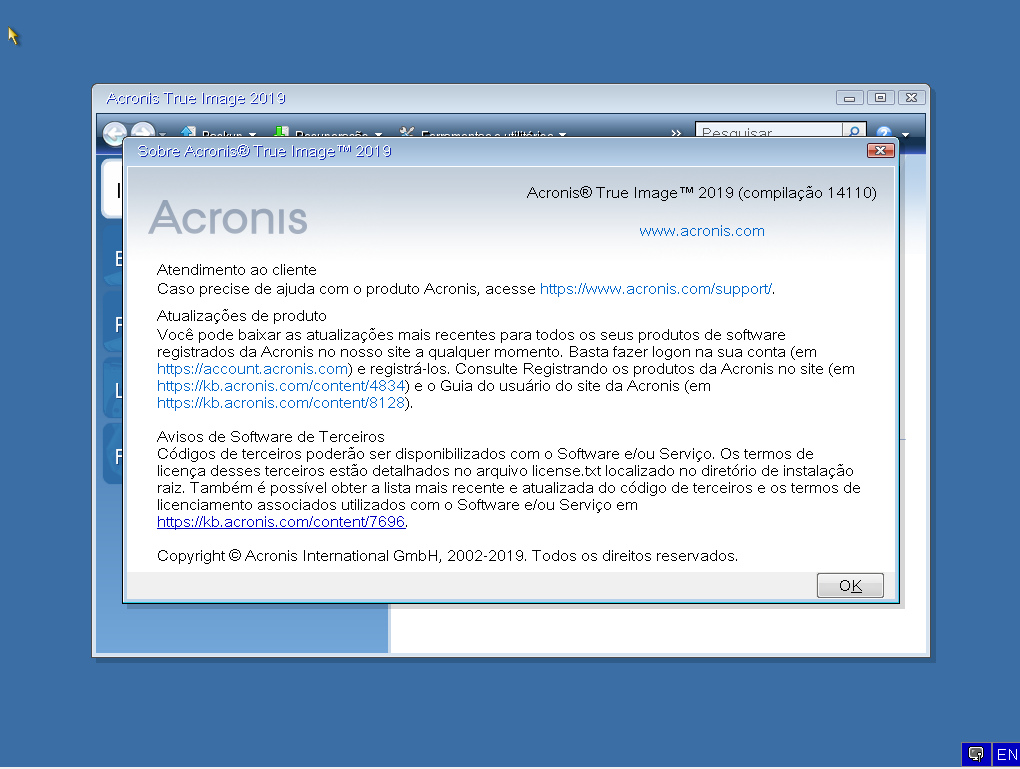Close the Sobre Acronis True Image dialog
The width and height of the screenshot is (1020, 769).
(x=881, y=151)
